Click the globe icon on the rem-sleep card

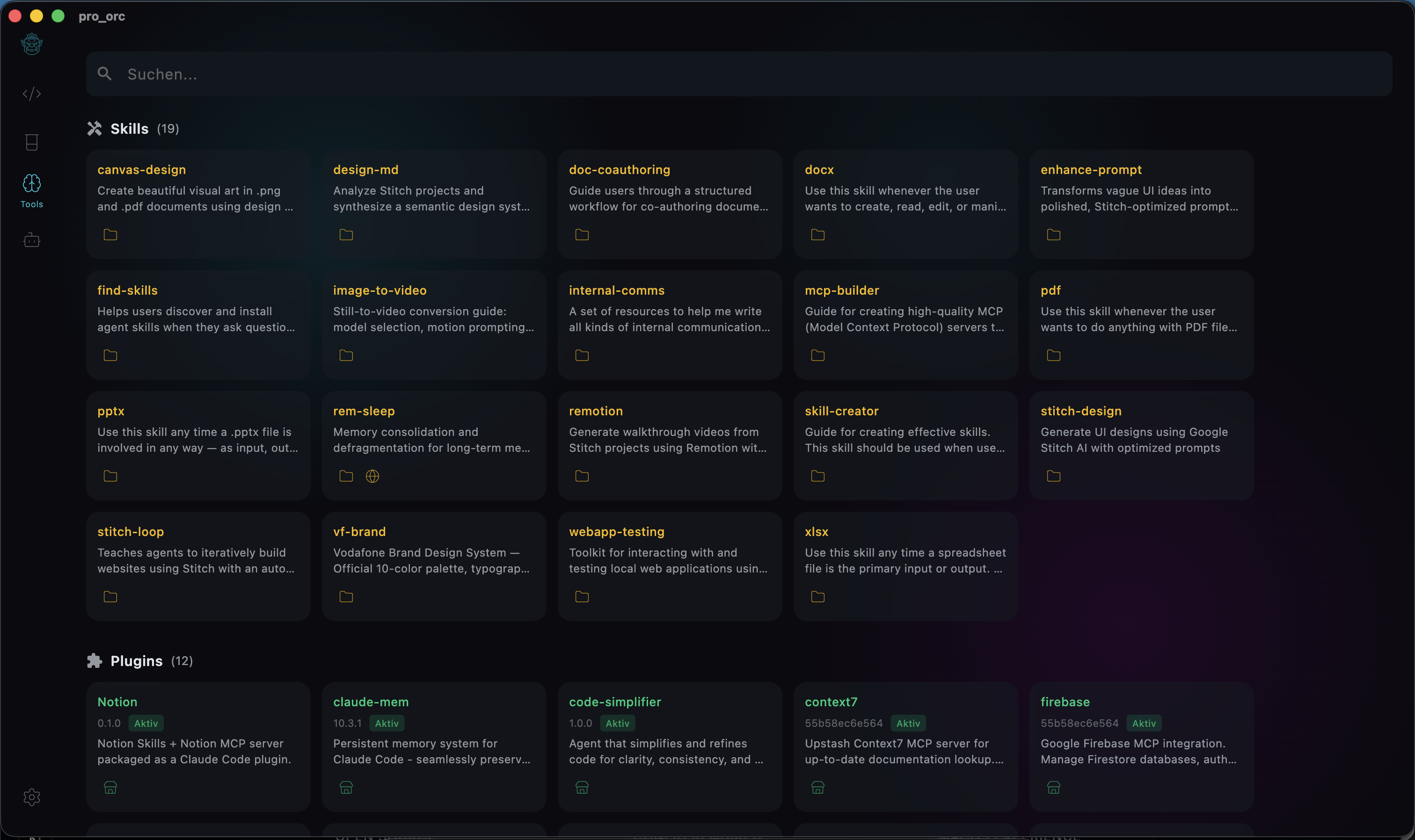[372, 476]
